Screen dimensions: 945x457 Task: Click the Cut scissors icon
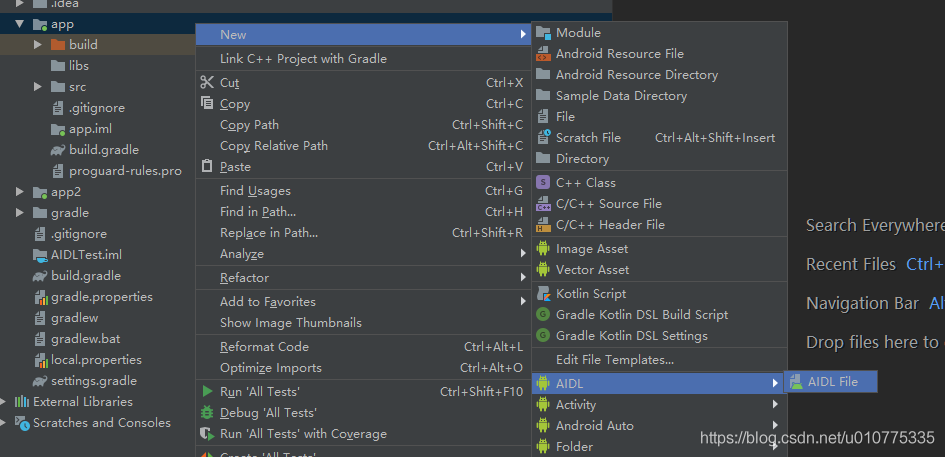click(207, 83)
